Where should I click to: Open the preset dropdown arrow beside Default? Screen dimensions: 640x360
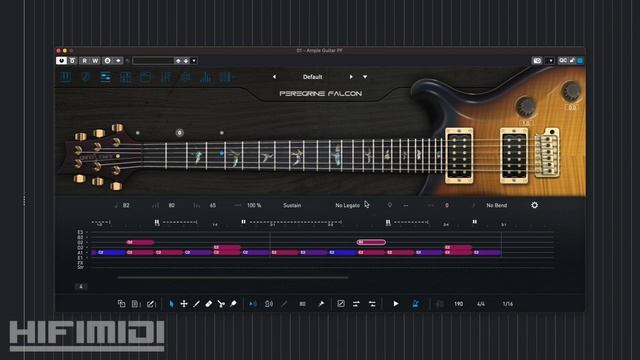(365, 77)
